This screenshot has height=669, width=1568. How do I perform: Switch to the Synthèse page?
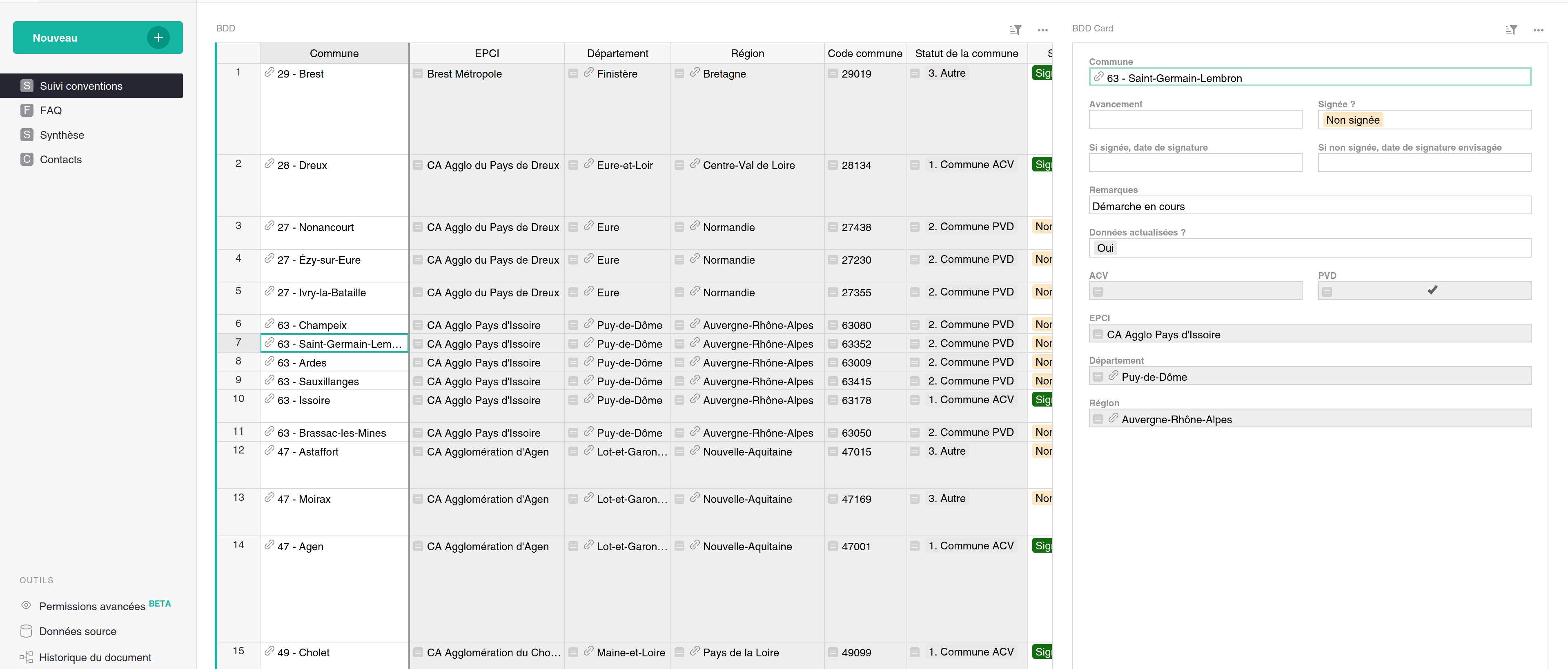[x=62, y=135]
